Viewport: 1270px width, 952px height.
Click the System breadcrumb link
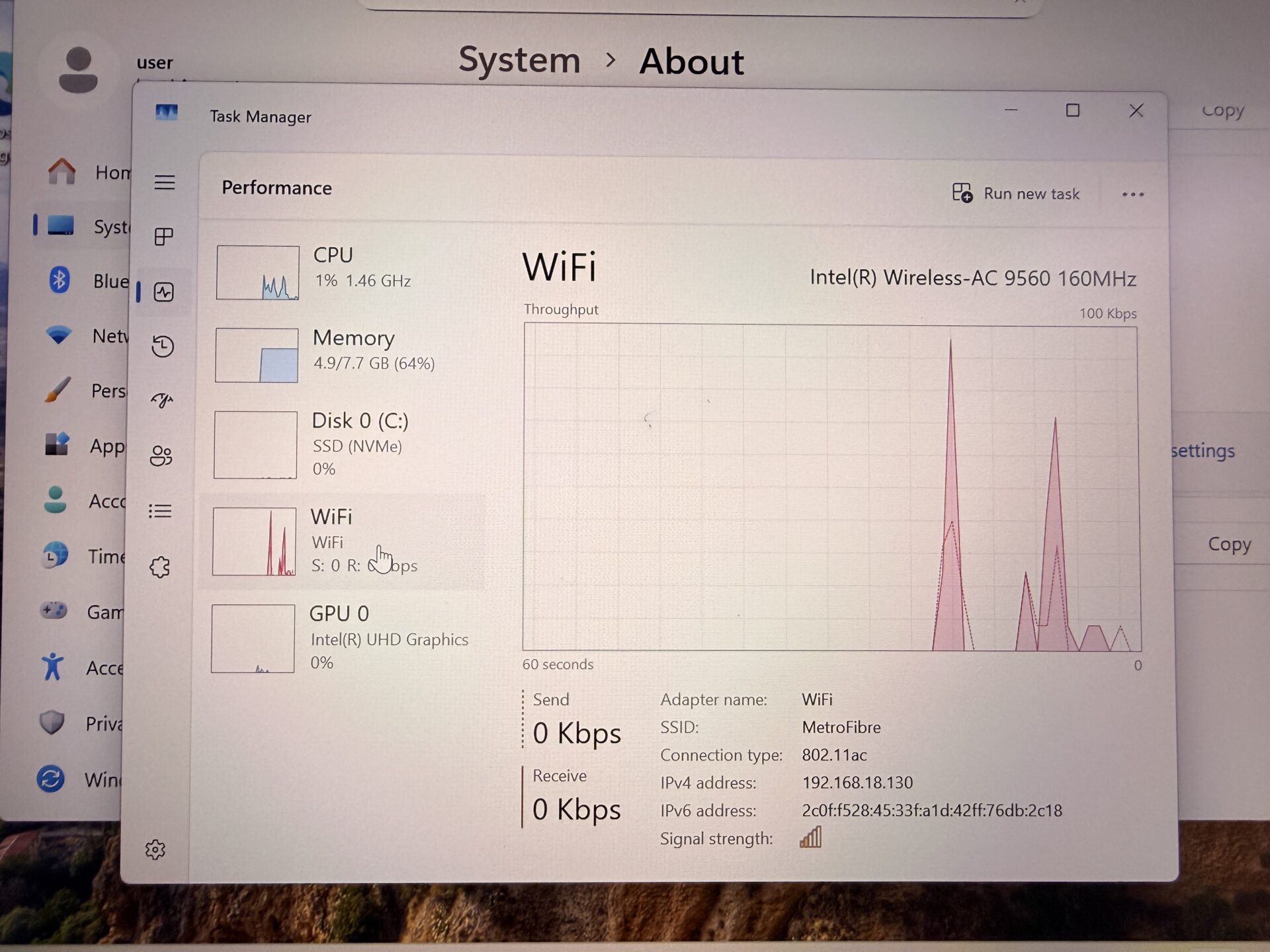click(x=519, y=61)
